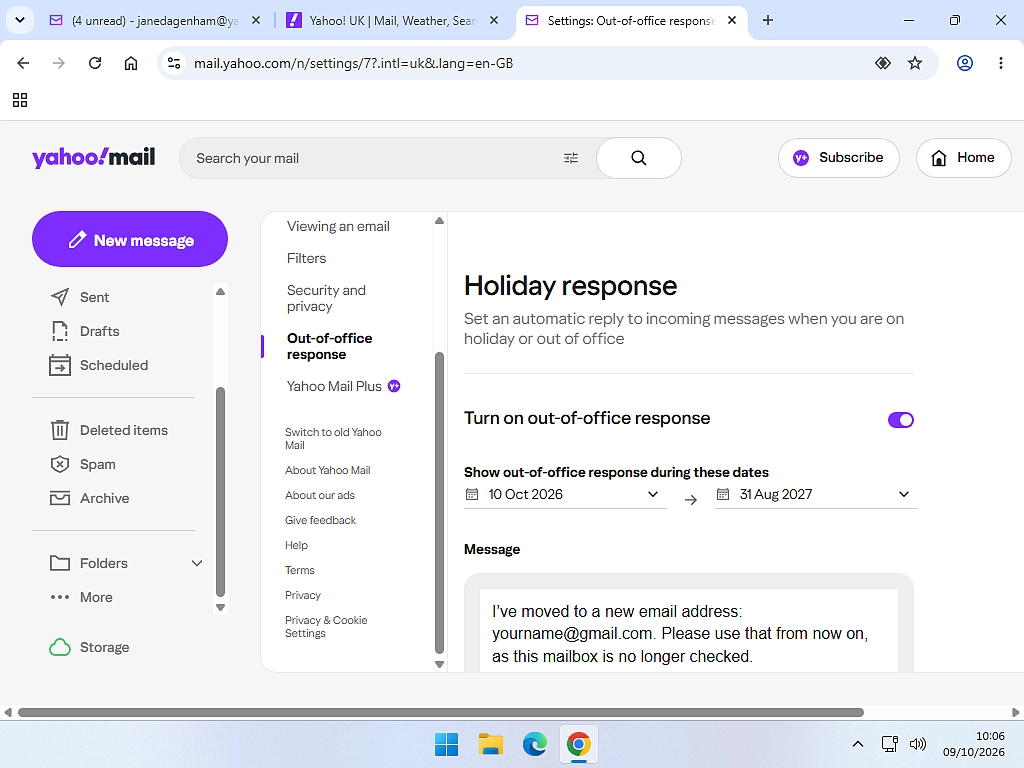1024x768 pixels.
Task: Open start date dropdown 10 Oct 2026
Action: tap(565, 494)
